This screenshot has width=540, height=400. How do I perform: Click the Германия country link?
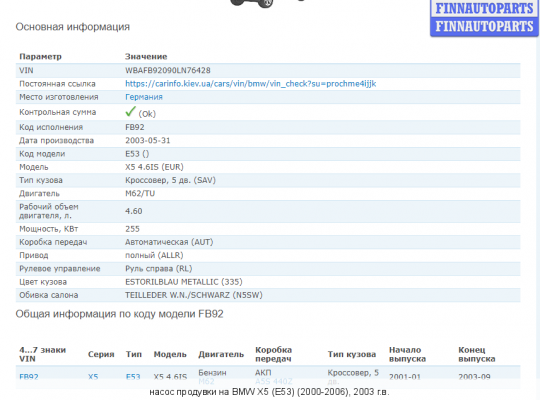pos(144,97)
